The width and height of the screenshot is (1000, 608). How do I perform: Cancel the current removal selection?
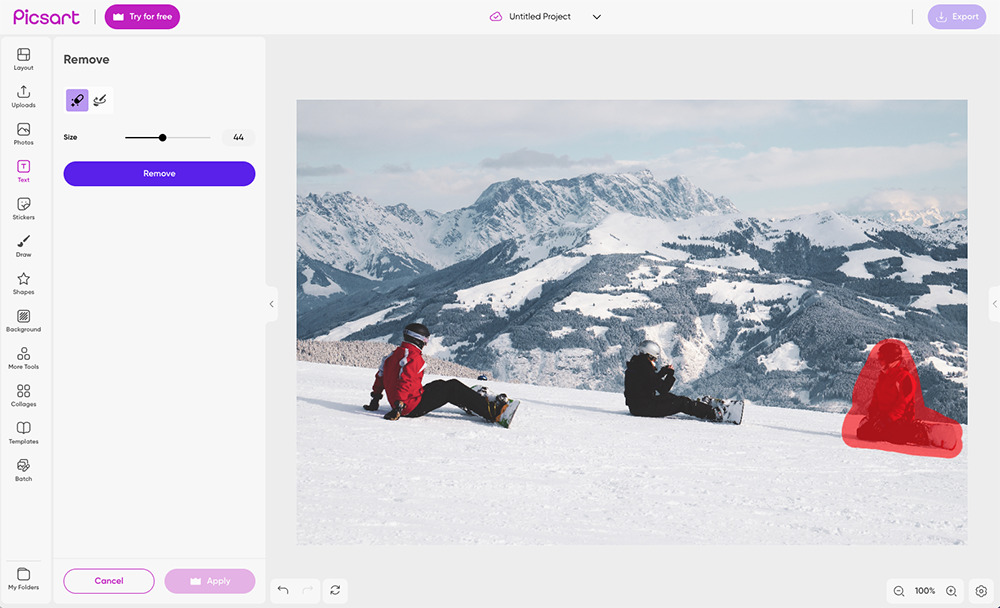coord(108,581)
